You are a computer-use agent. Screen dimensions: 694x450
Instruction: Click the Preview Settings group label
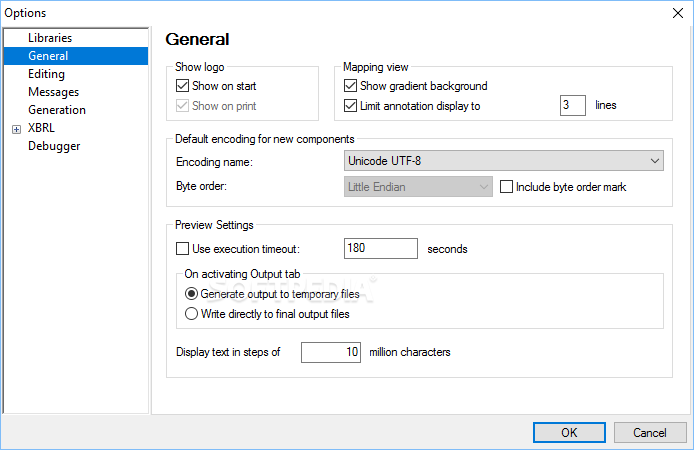(x=214, y=225)
